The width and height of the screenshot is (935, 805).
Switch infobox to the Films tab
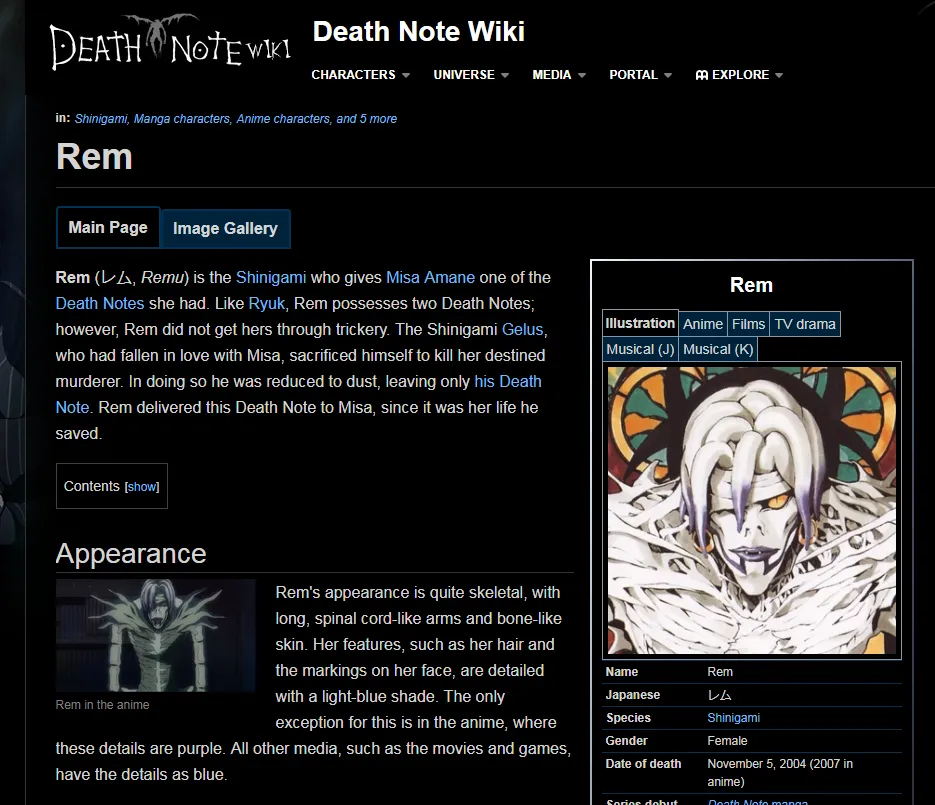click(x=748, y=324)
